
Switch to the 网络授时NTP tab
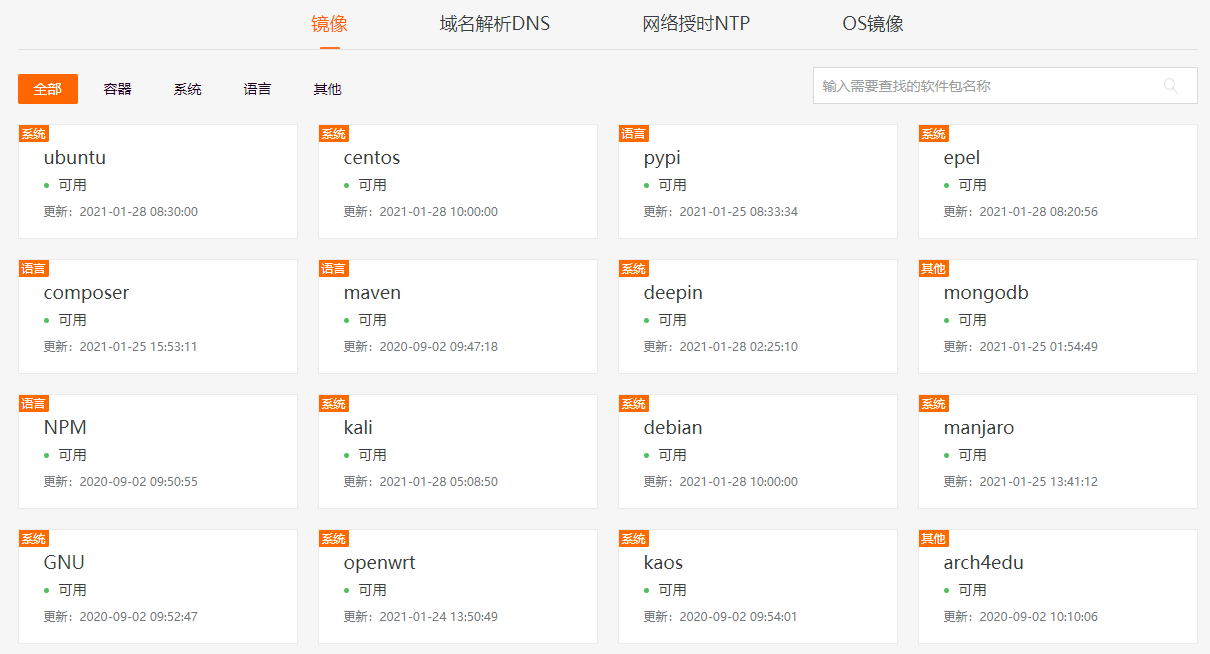[x=696, y=23]
